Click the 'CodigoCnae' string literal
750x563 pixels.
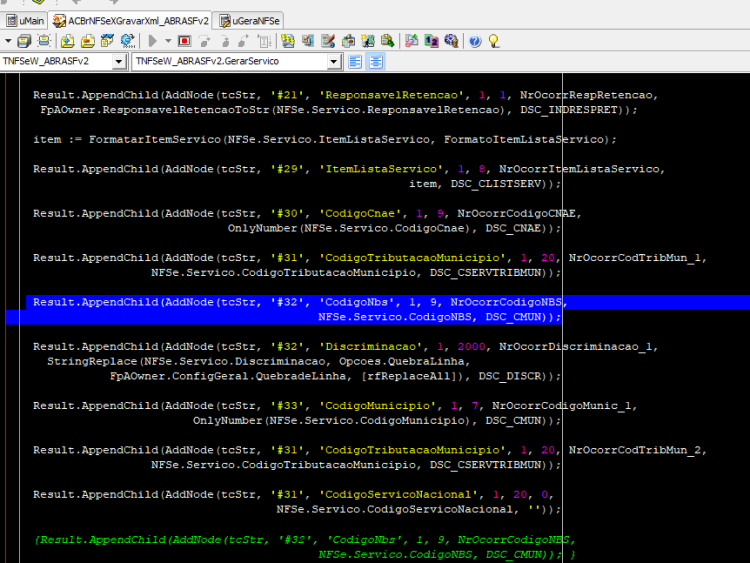coord(360,213)
